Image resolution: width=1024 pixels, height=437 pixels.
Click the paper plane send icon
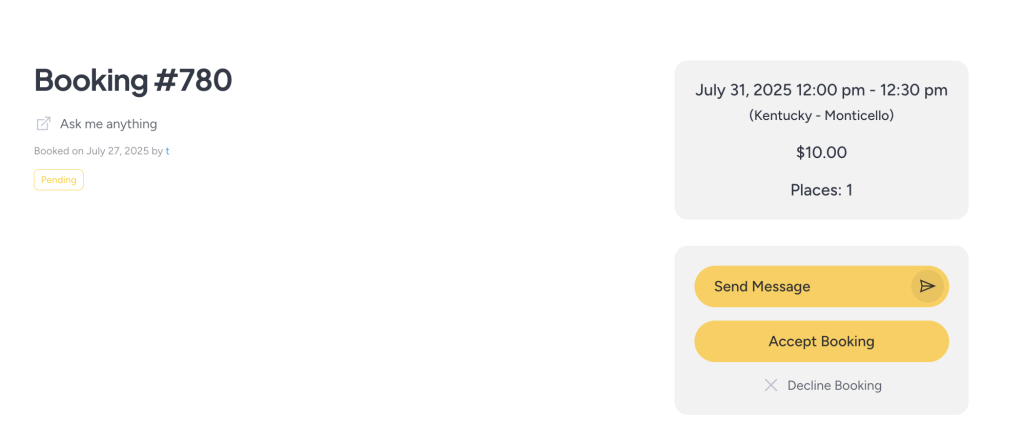(x=927, y=286)
